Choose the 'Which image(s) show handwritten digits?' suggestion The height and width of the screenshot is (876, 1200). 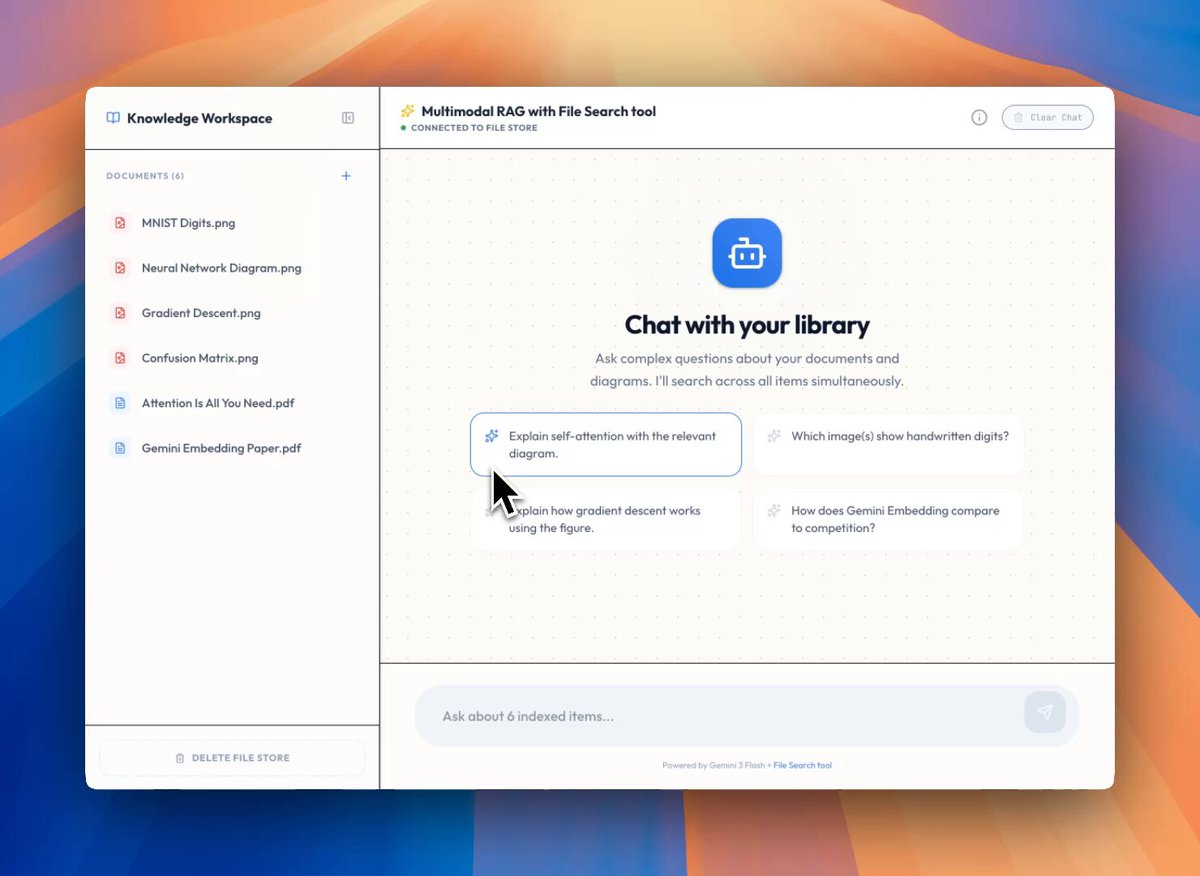pos(888,444)
